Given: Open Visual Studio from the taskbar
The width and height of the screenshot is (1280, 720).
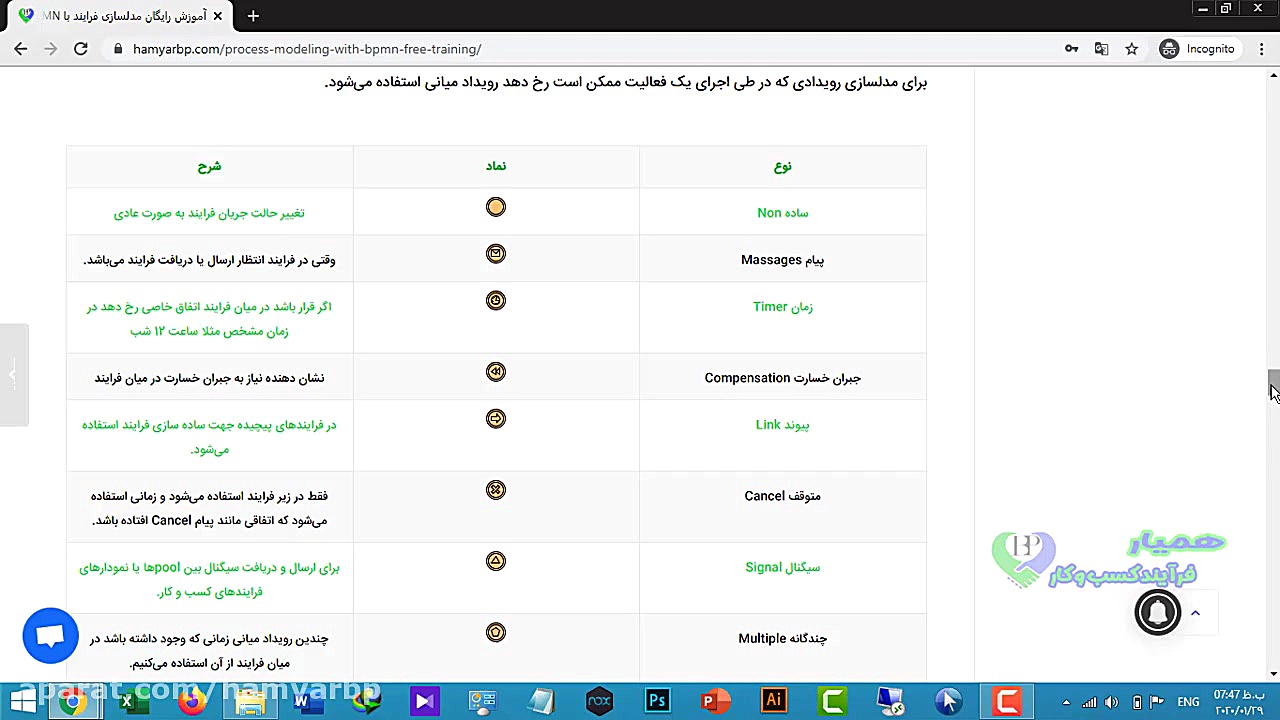Looking at the screenshot, I should [425, 701].
